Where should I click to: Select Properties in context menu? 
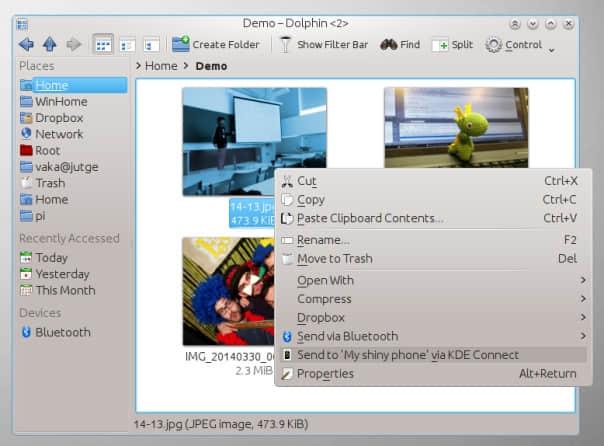pos(325,374)
